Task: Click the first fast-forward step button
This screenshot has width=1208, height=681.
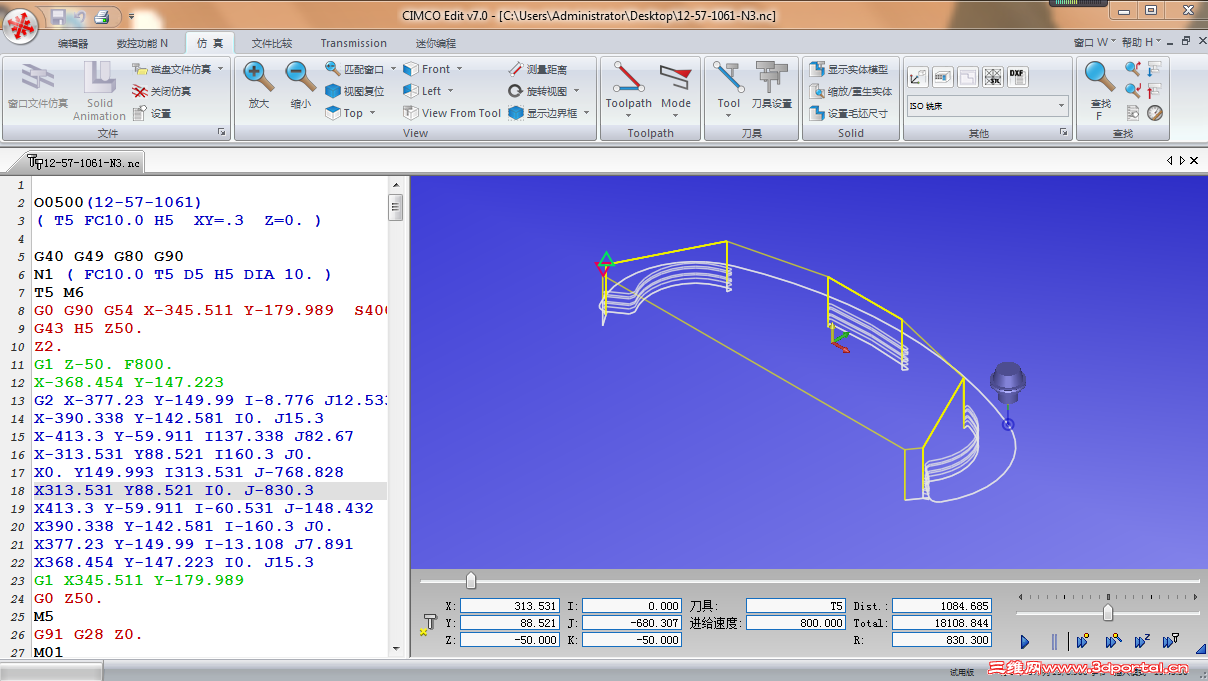Action: pyautogui.click(x=1082, y=642)
